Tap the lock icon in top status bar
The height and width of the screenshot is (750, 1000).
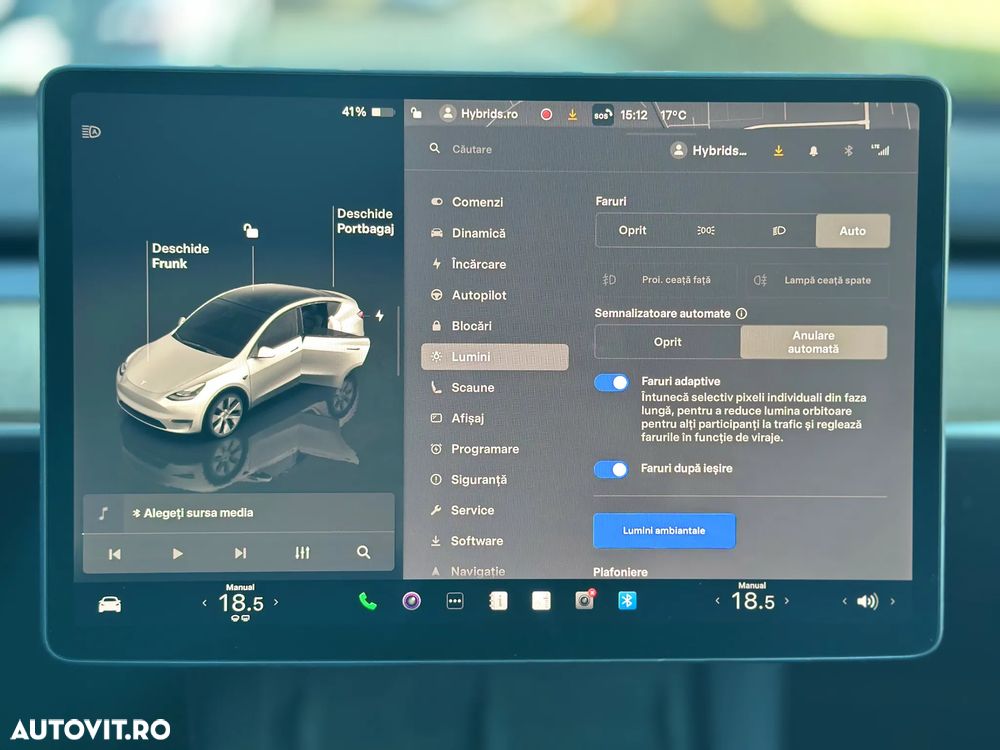(416, 114)
